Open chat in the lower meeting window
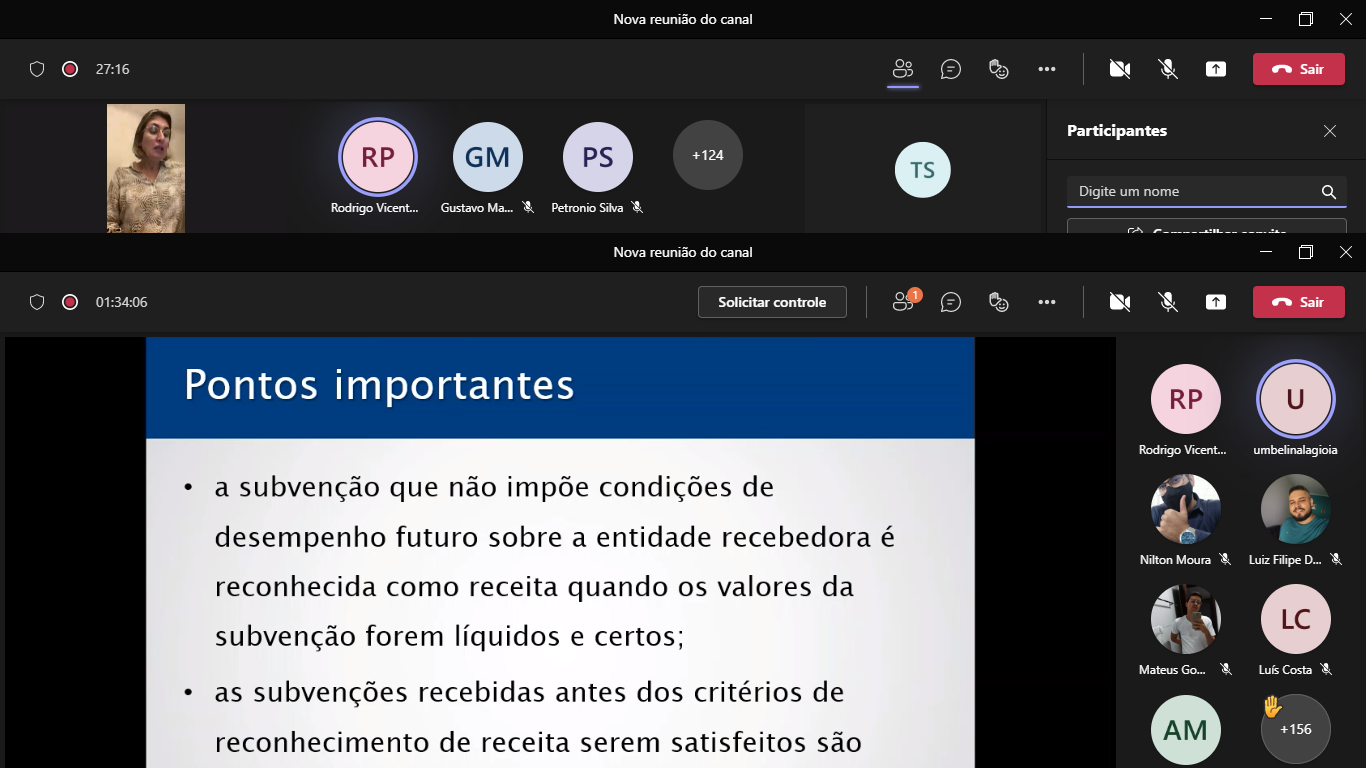Screen dimensions: 1366x768 (x=951, y=302)
